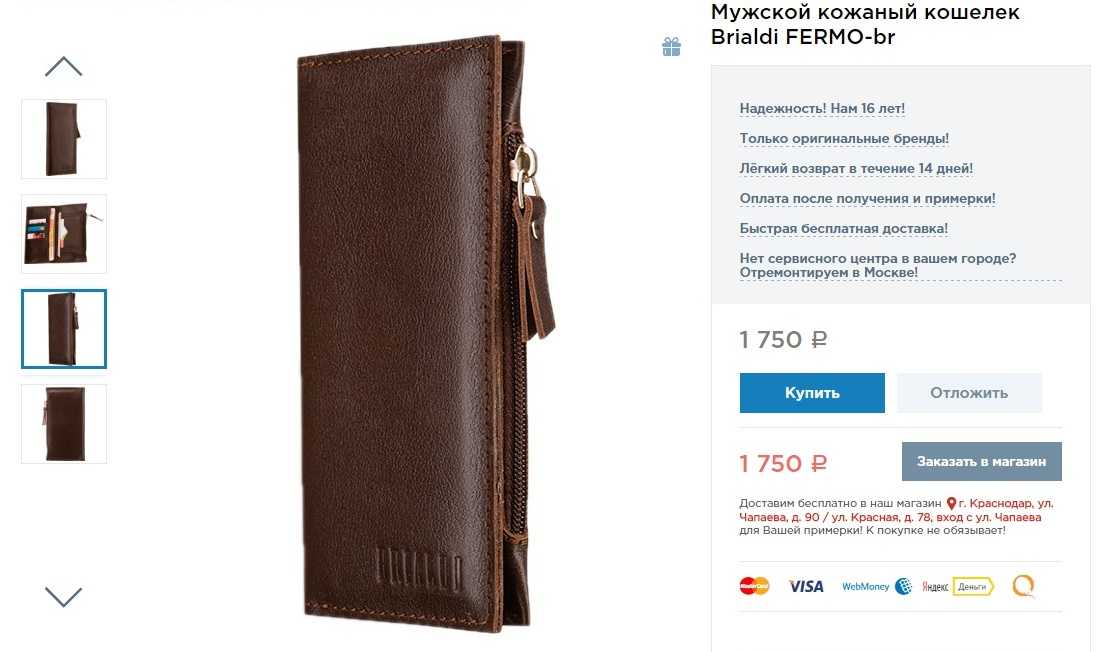Select the fourth wallet back-view thumbnail
This screenshot has width=1118, height=652.
click(x=64, y=424)
